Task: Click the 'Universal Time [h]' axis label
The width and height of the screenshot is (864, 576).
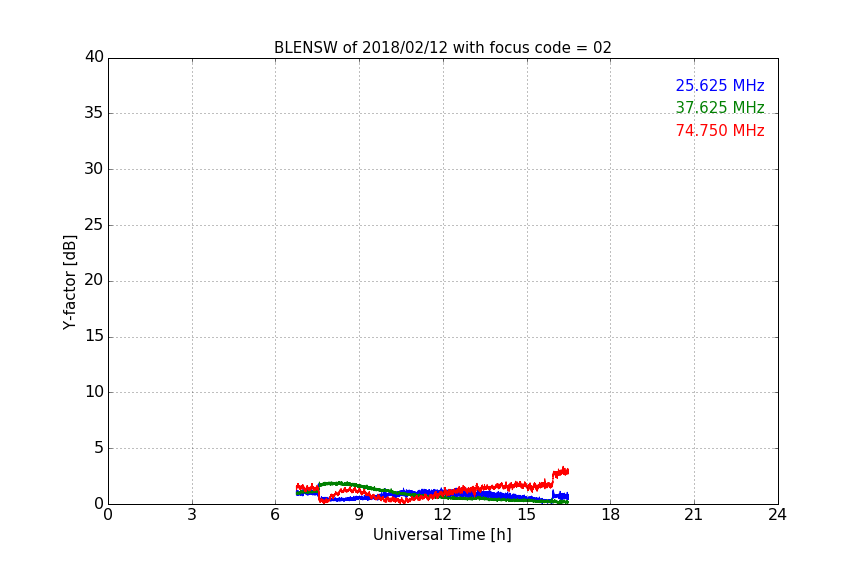Action: click(442, 535)
